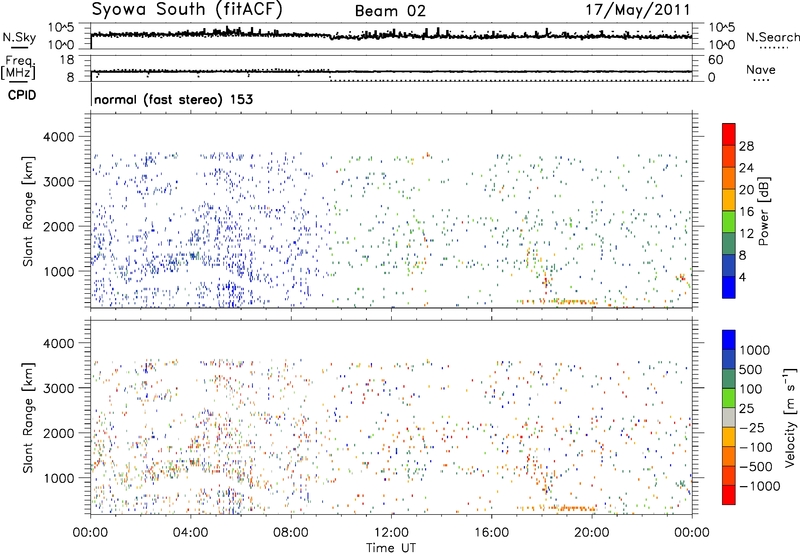Click the 'Beam 02' label

[390, 11]
